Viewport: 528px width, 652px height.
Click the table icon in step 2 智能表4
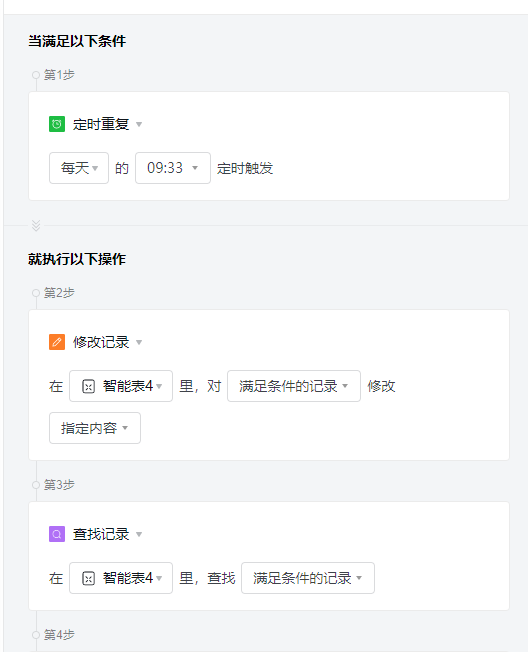[89, 386]
